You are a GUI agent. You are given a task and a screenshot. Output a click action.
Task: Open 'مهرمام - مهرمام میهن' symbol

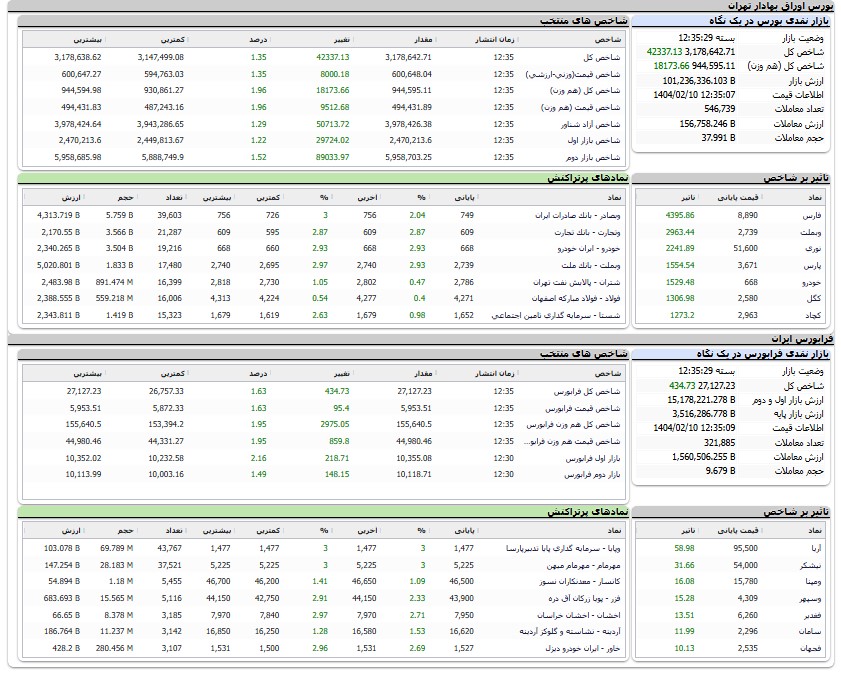click(x=584, y=566)
